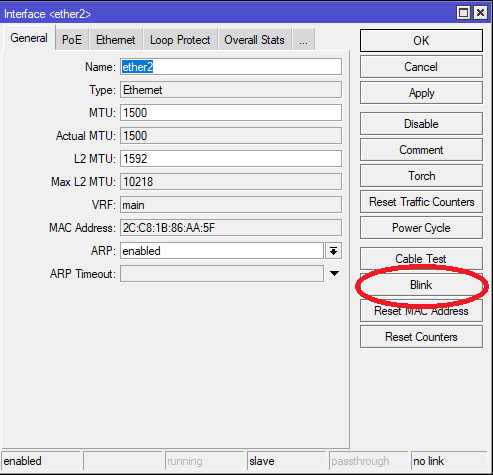The height and width of the screenshot is (475, 493).
Task: Open the PoE tab
Action: pos(72,40)
